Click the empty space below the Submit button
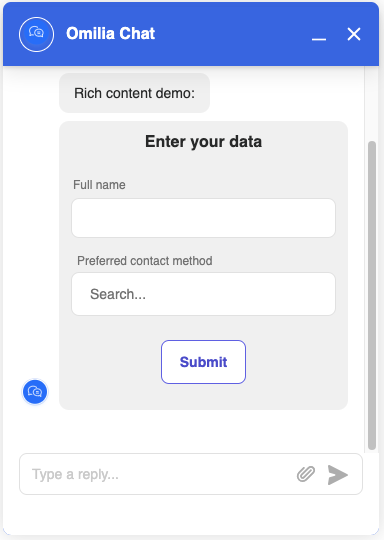384x540 pixels. [x=203, y=397]
